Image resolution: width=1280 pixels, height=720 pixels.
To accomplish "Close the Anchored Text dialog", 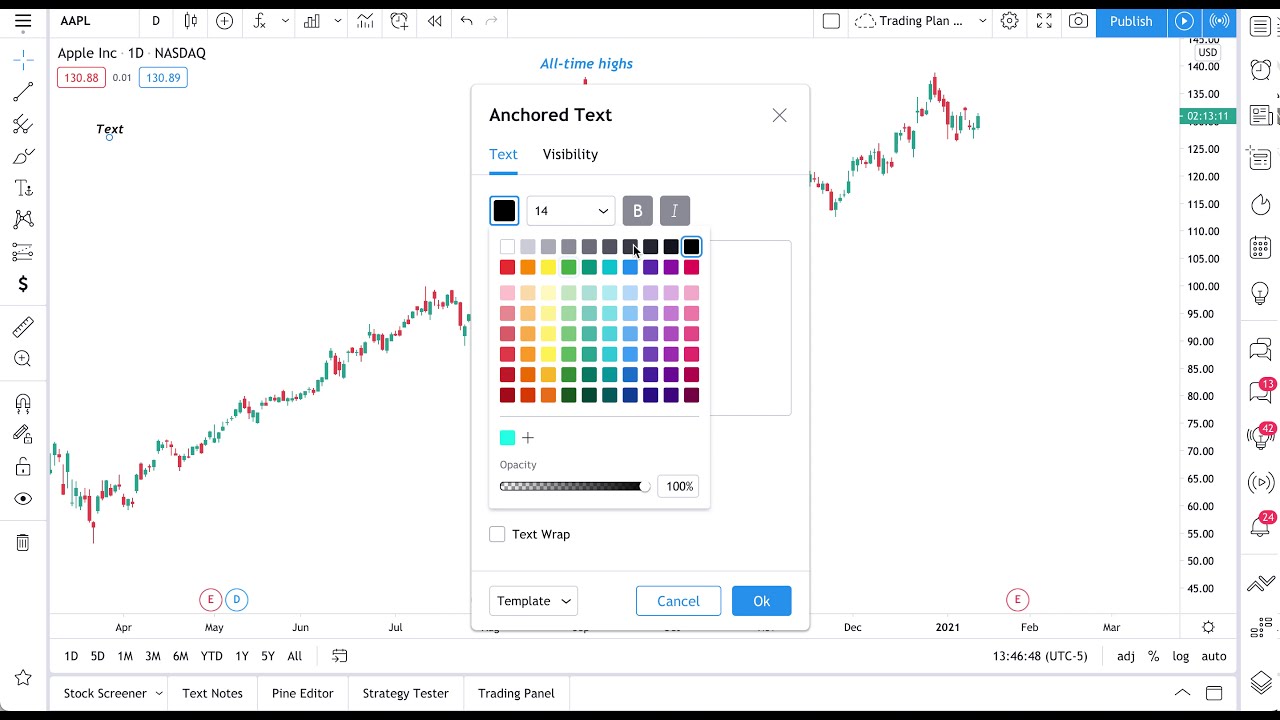I will click(x=779, y=115).
